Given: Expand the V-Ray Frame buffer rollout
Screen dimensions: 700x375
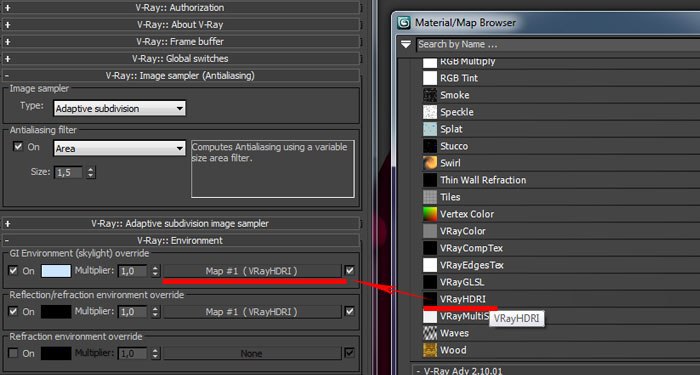Looking at the screenshot, I should pos(181,42).
